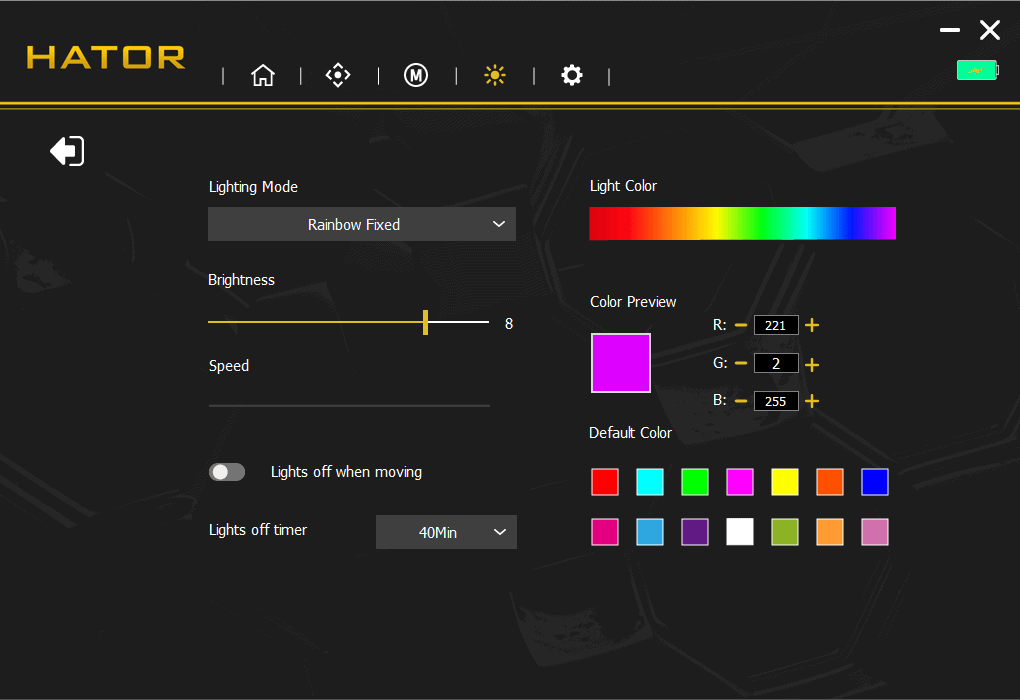Open the Lights off timer dropdown
This screenshot has height=700, width=1020.
point(446,532)
